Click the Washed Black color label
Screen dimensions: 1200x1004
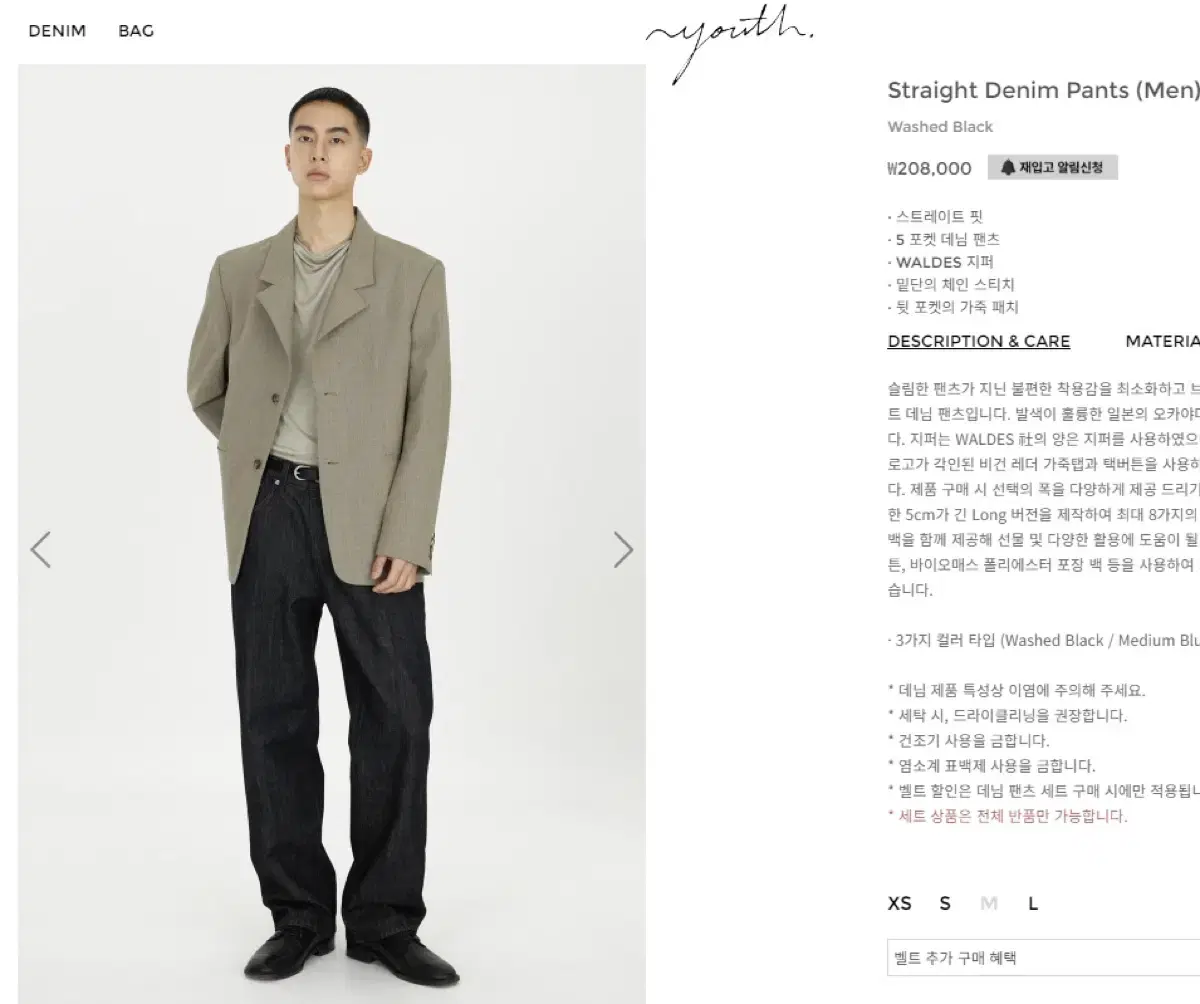tap(940, 127)
